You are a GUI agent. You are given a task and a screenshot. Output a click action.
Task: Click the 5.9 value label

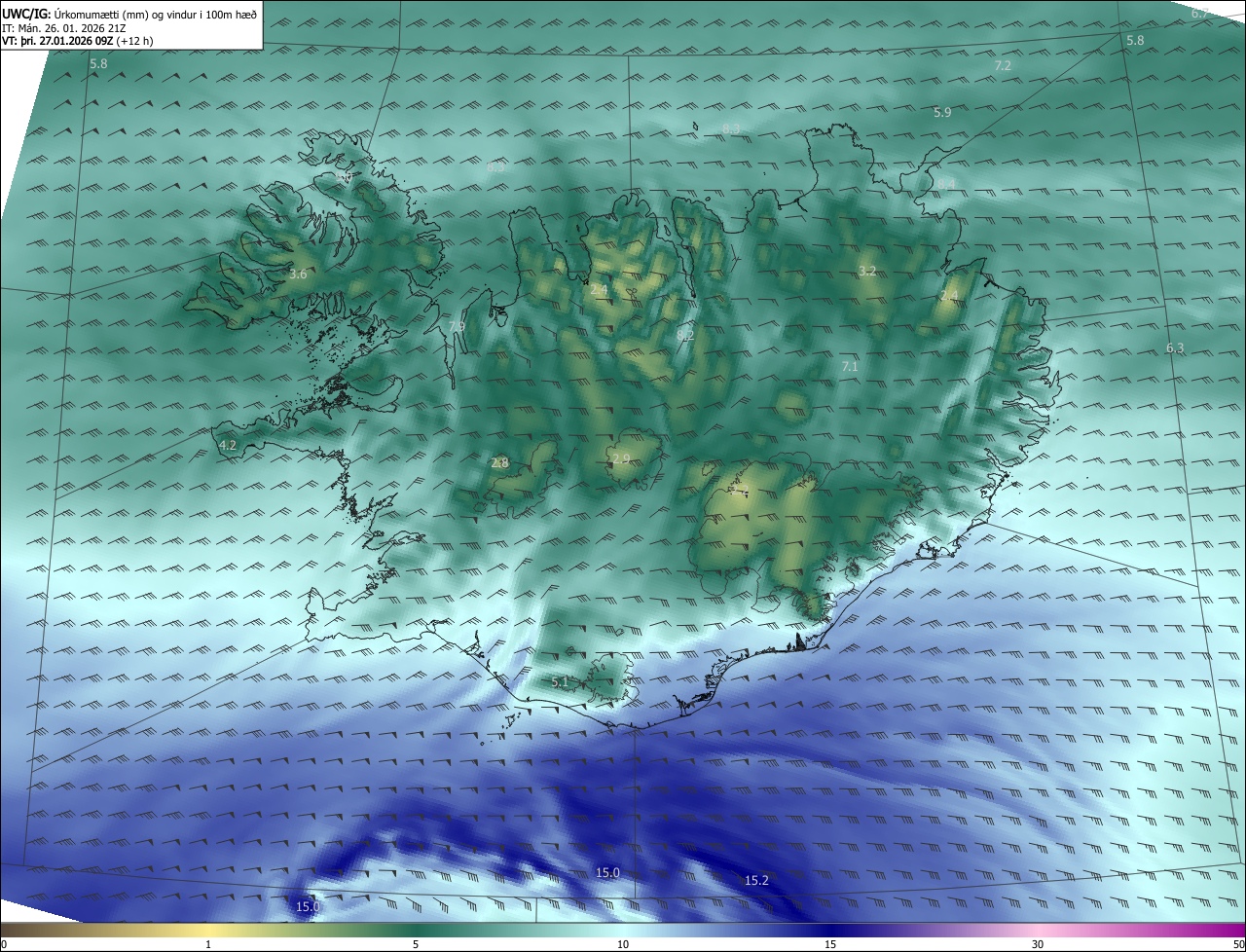[942, 113]
